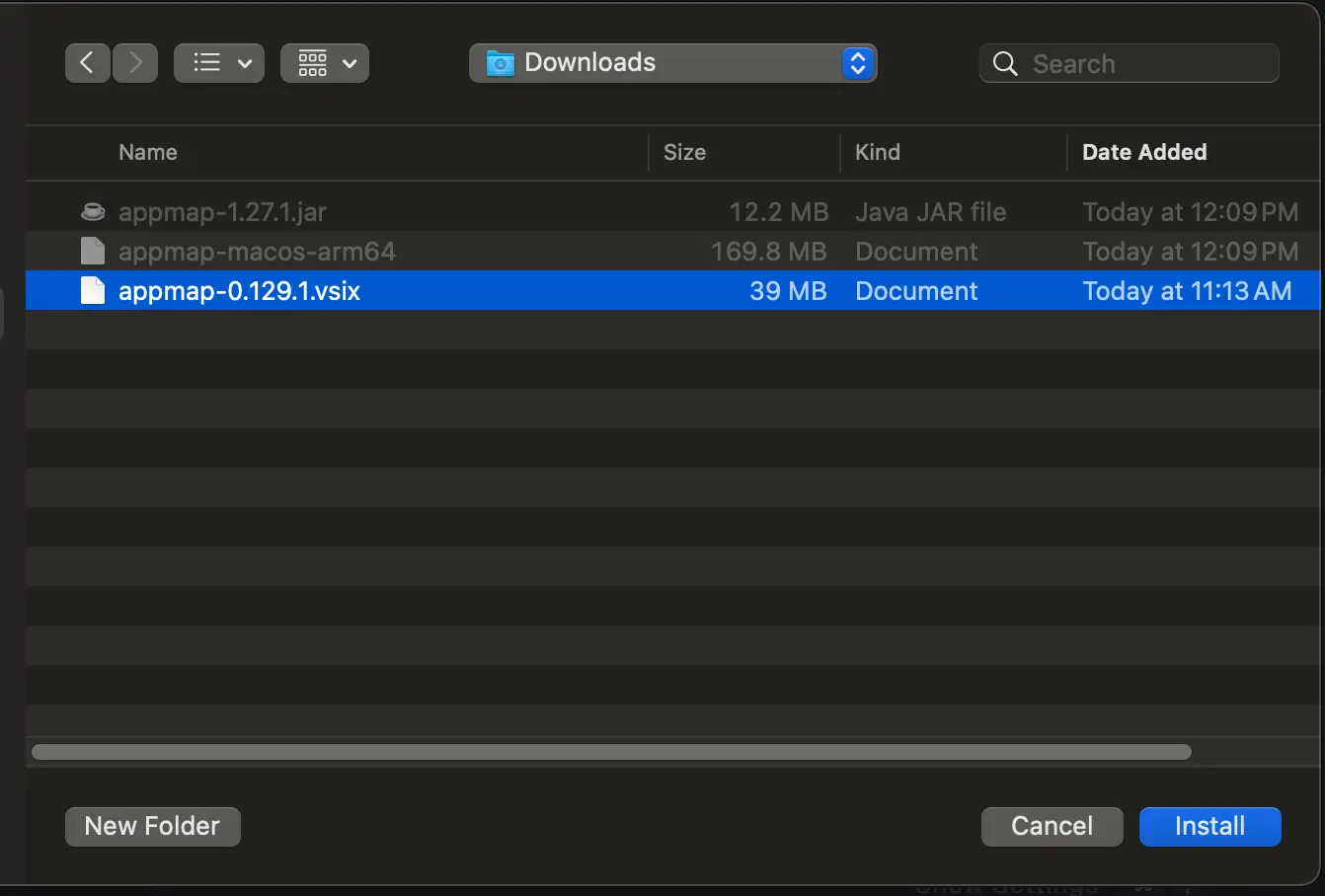The height and width of the screenshot is (896, 1325).
Task: Click the horizontal scrollbar at the bottom
Action: (x=611, y=752)
